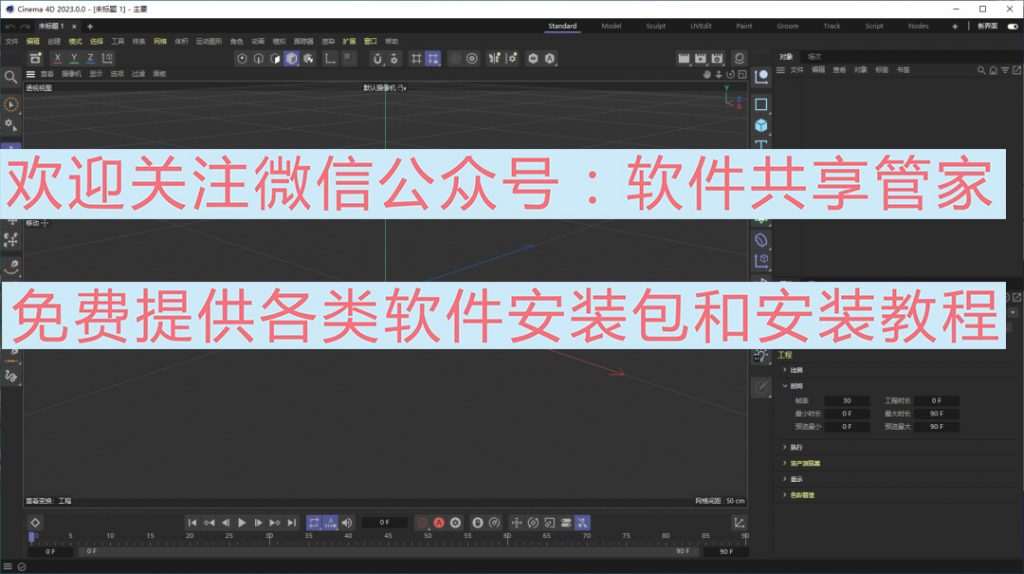Click the light bulb icon in right palette
Viewport: 1024px width, 574px height.
pyautogui.click(x=761, y=356)
